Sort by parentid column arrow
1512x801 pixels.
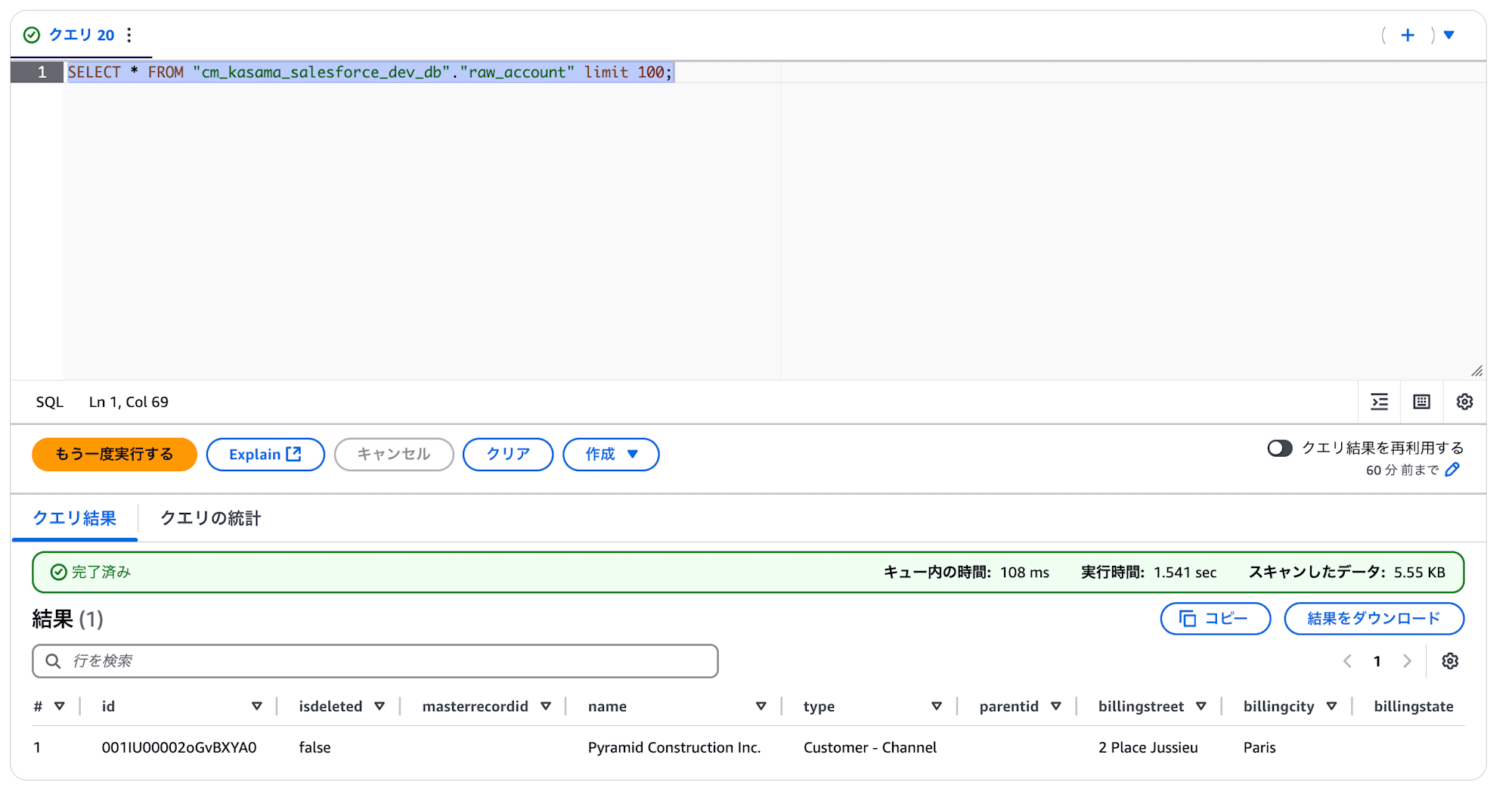pyautogui.click(x=1056, y=706)
